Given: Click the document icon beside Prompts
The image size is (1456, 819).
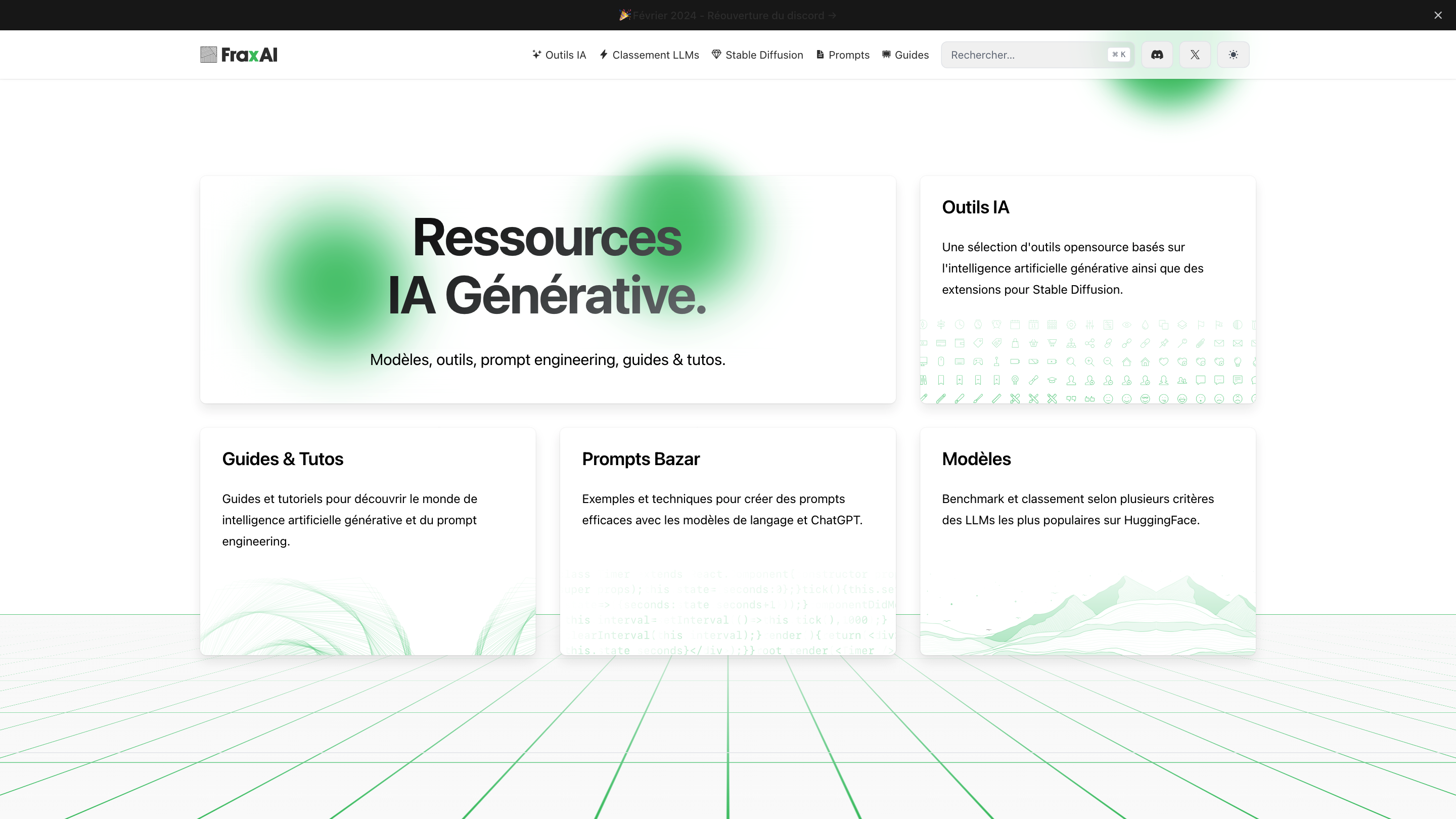Looking at the screenshot, I should pos(820,54).
